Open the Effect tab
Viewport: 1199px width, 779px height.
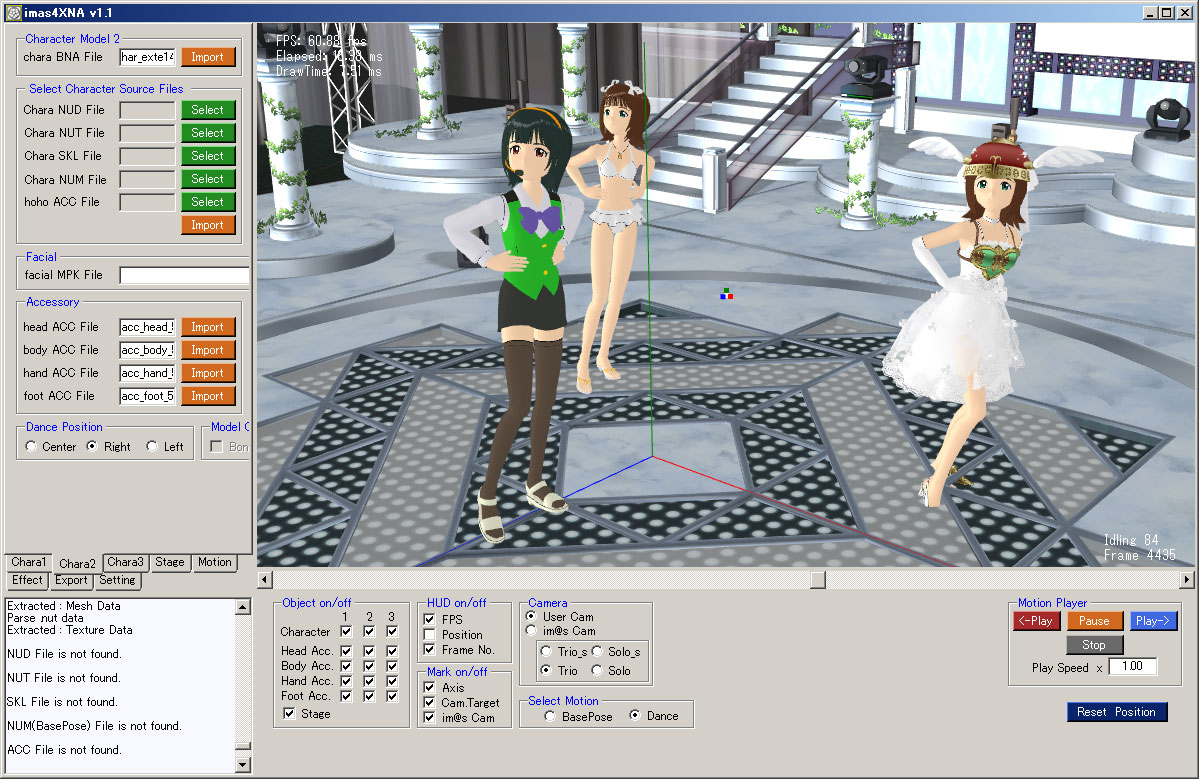[27, 580]
